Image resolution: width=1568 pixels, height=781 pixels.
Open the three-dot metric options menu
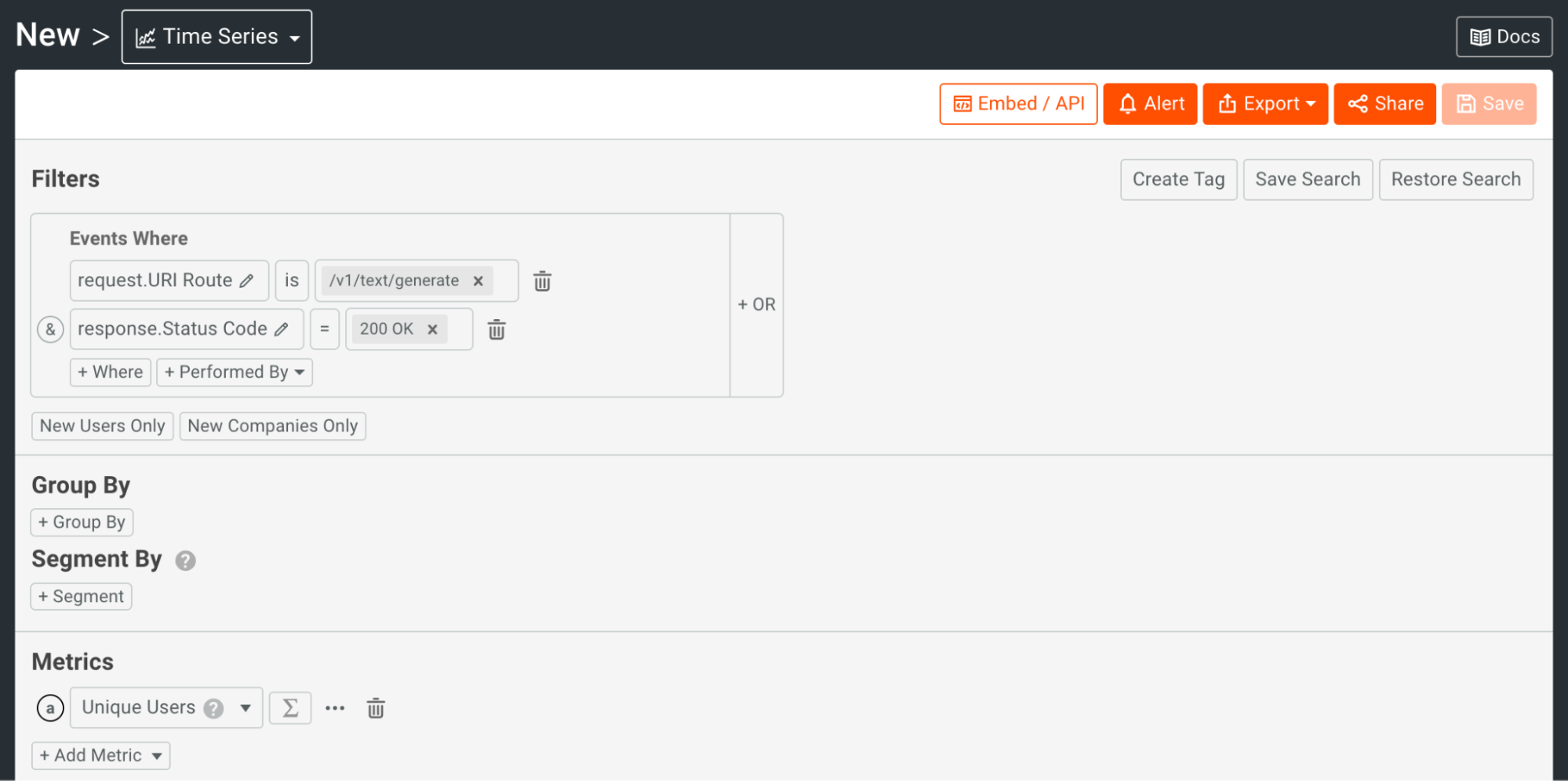click(x=335, y=708)
